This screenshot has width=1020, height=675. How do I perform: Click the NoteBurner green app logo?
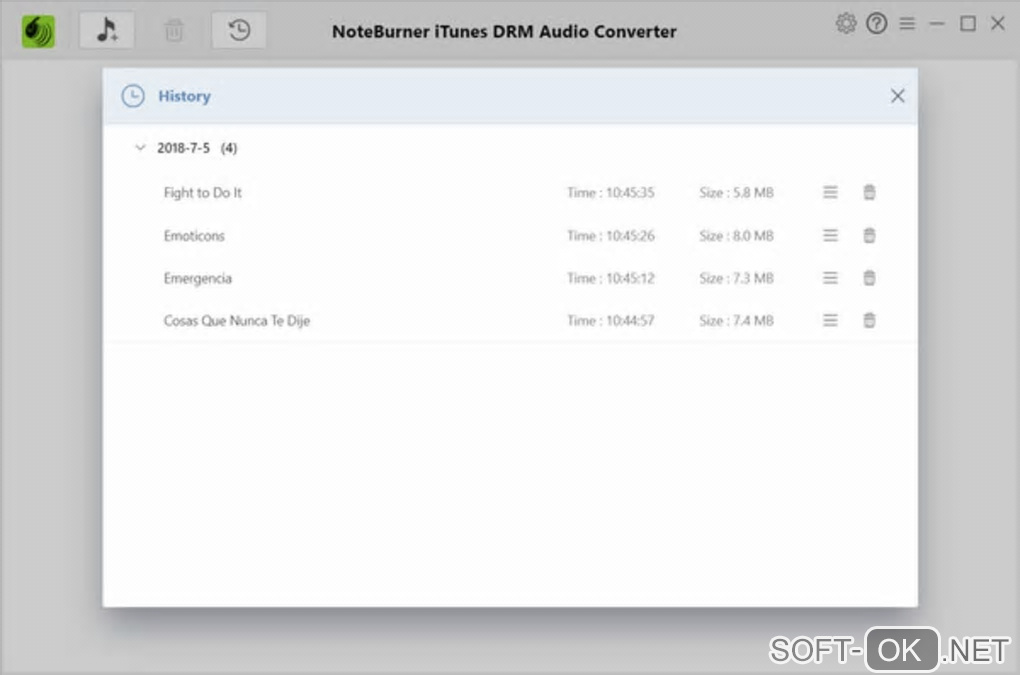click(x=38, y=31)
